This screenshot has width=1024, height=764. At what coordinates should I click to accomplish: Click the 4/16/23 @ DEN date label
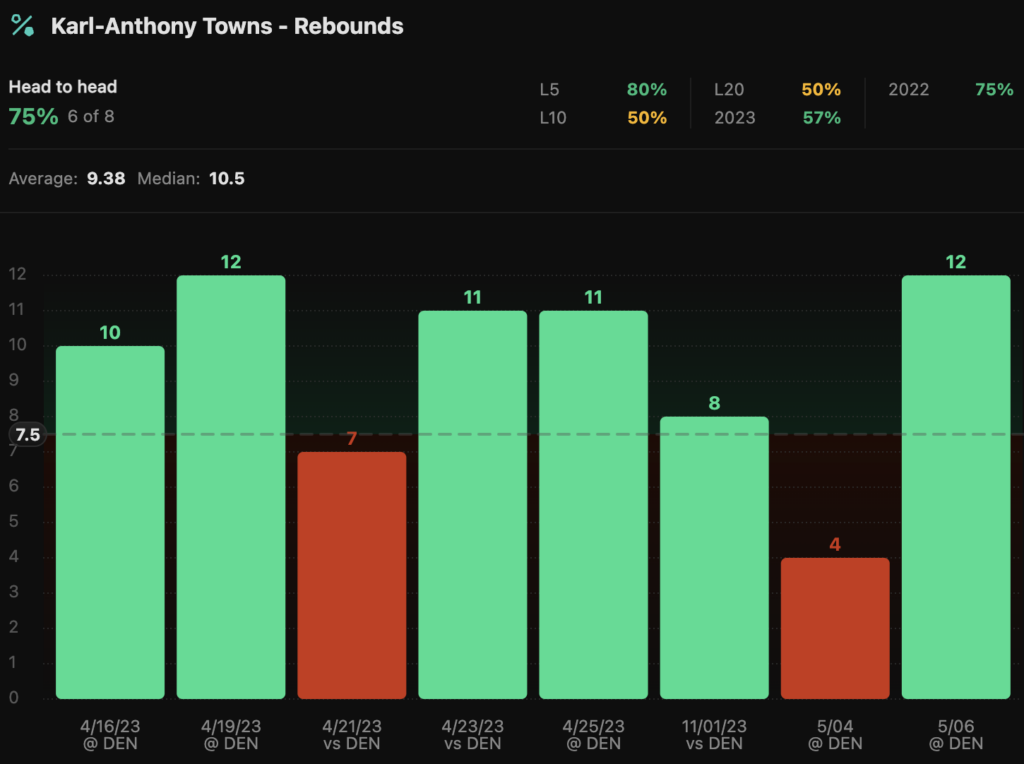pos(110,735)
